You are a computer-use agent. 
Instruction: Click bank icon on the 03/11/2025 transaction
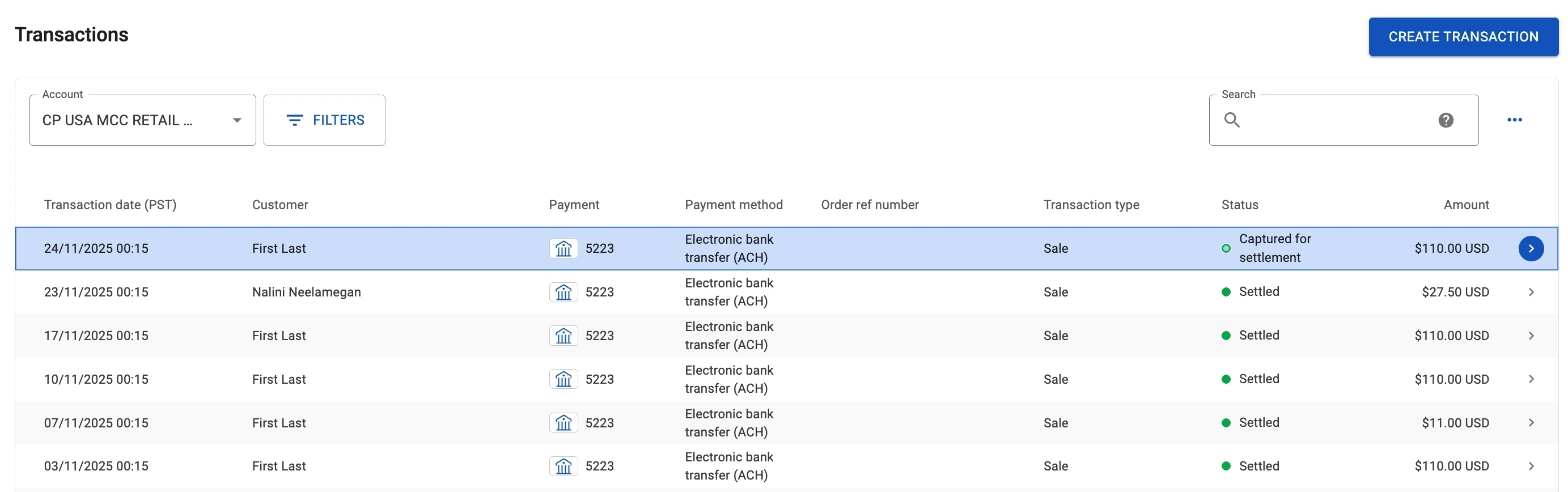[x=563, y=466]
